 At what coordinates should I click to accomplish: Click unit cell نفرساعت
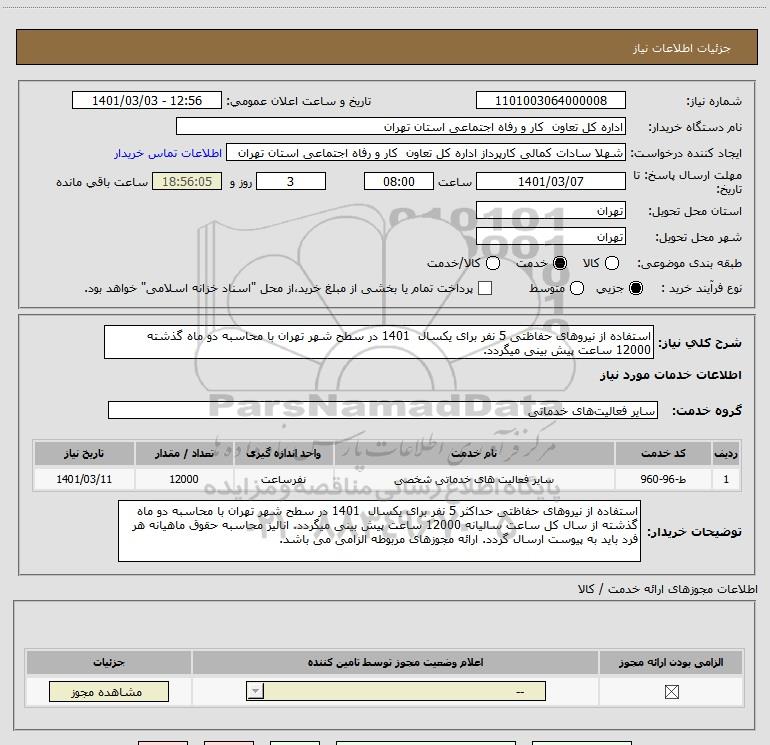coord(283,479)
